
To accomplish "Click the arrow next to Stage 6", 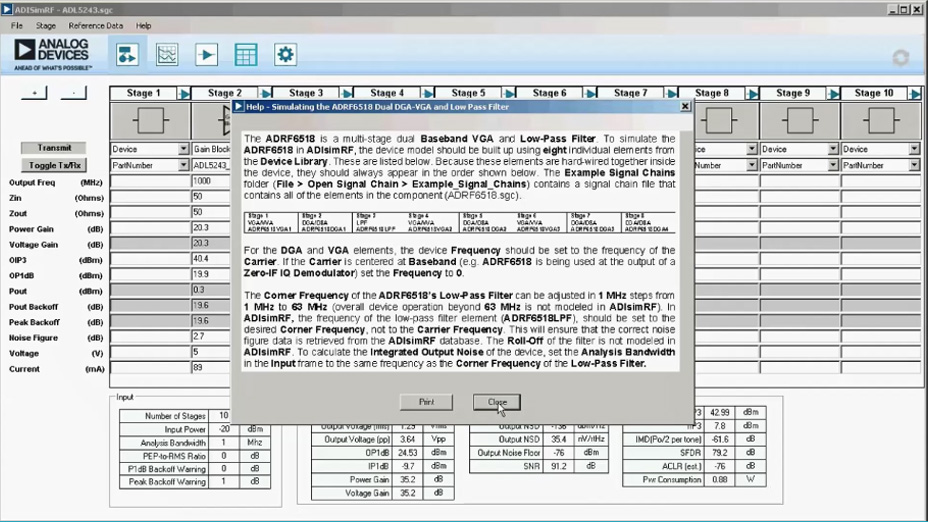I will coord(590,94).
